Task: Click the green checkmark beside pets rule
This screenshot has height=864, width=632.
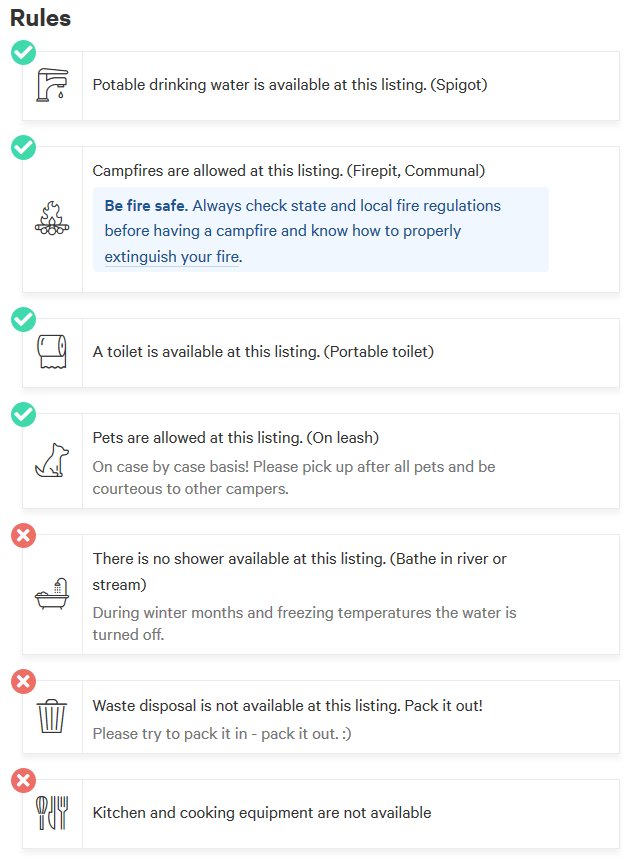Action: [x=23, y=414]
